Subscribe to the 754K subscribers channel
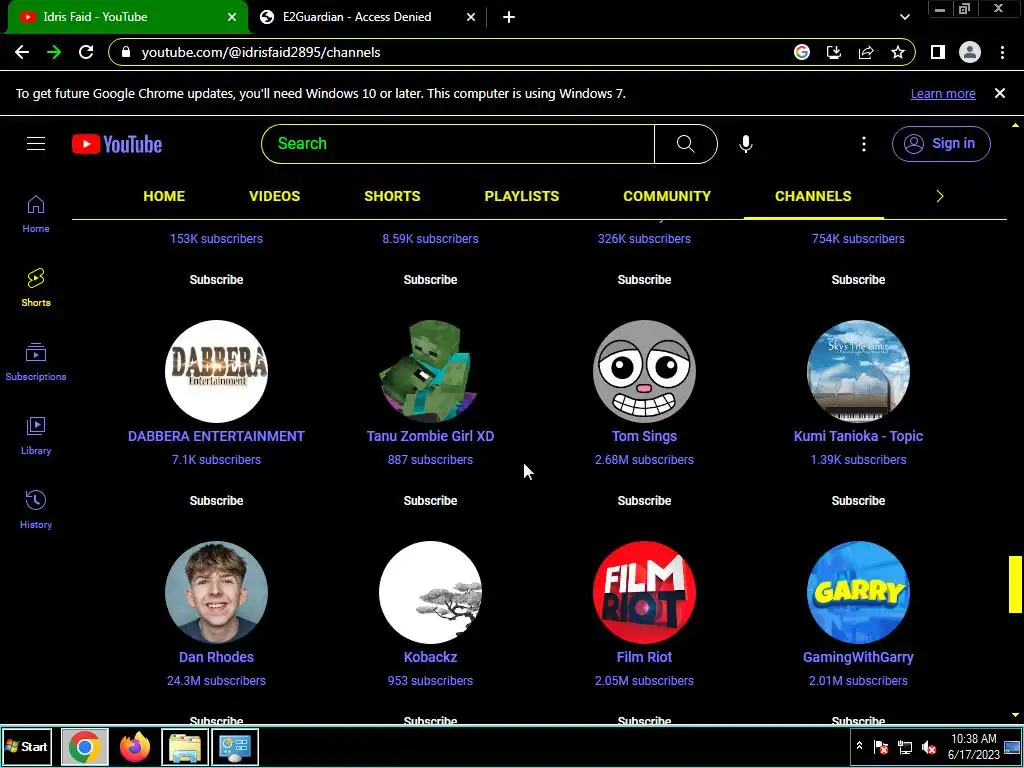Screen dimensions: 1024x768 pos(858,280)
